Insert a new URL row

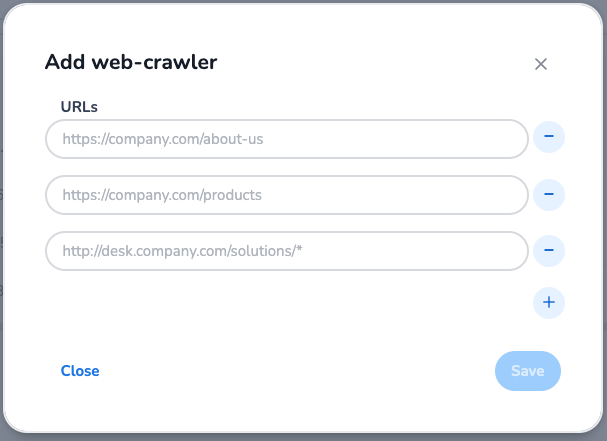pyautogui.click(x=549, y=302)
